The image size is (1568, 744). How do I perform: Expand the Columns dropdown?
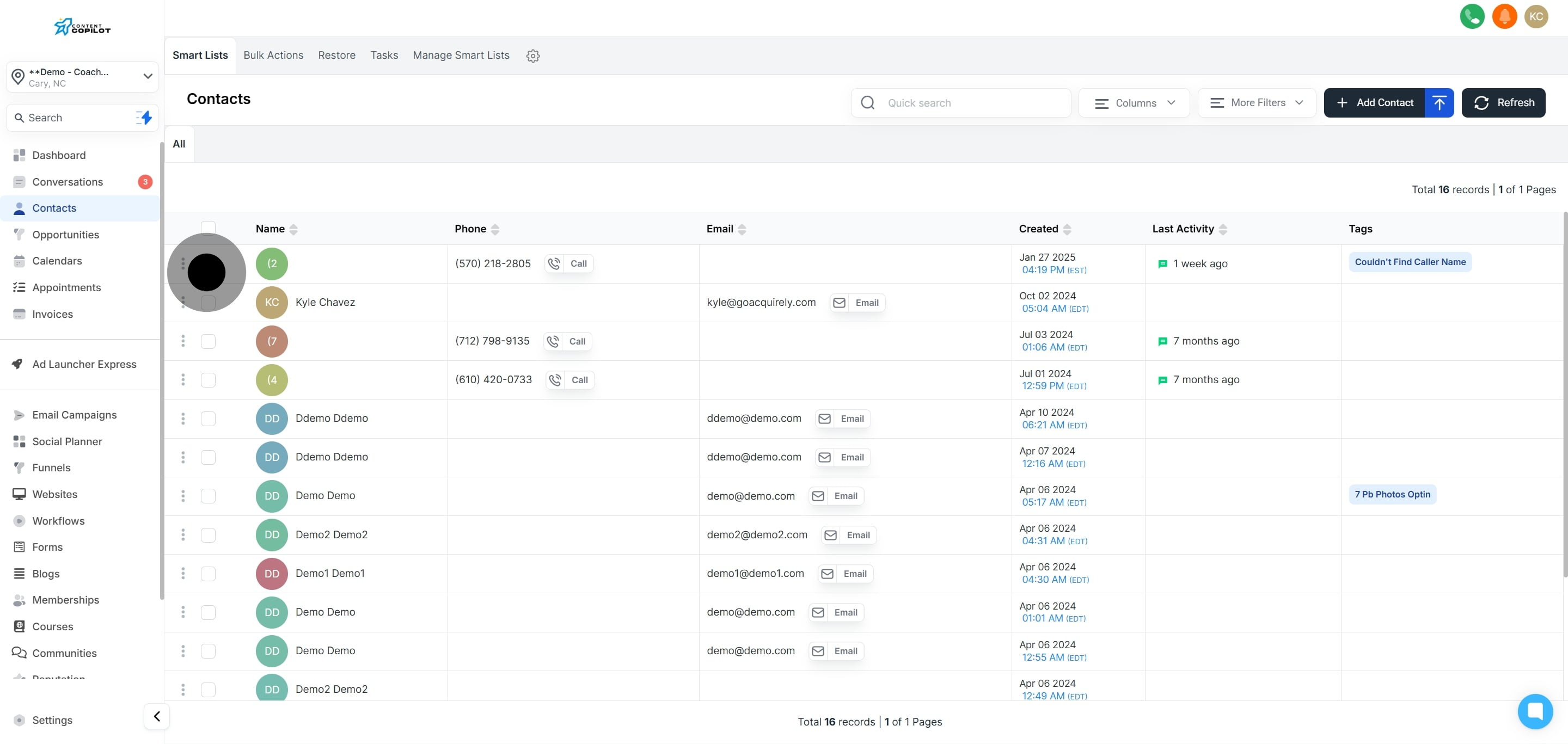click(1134, 103)
